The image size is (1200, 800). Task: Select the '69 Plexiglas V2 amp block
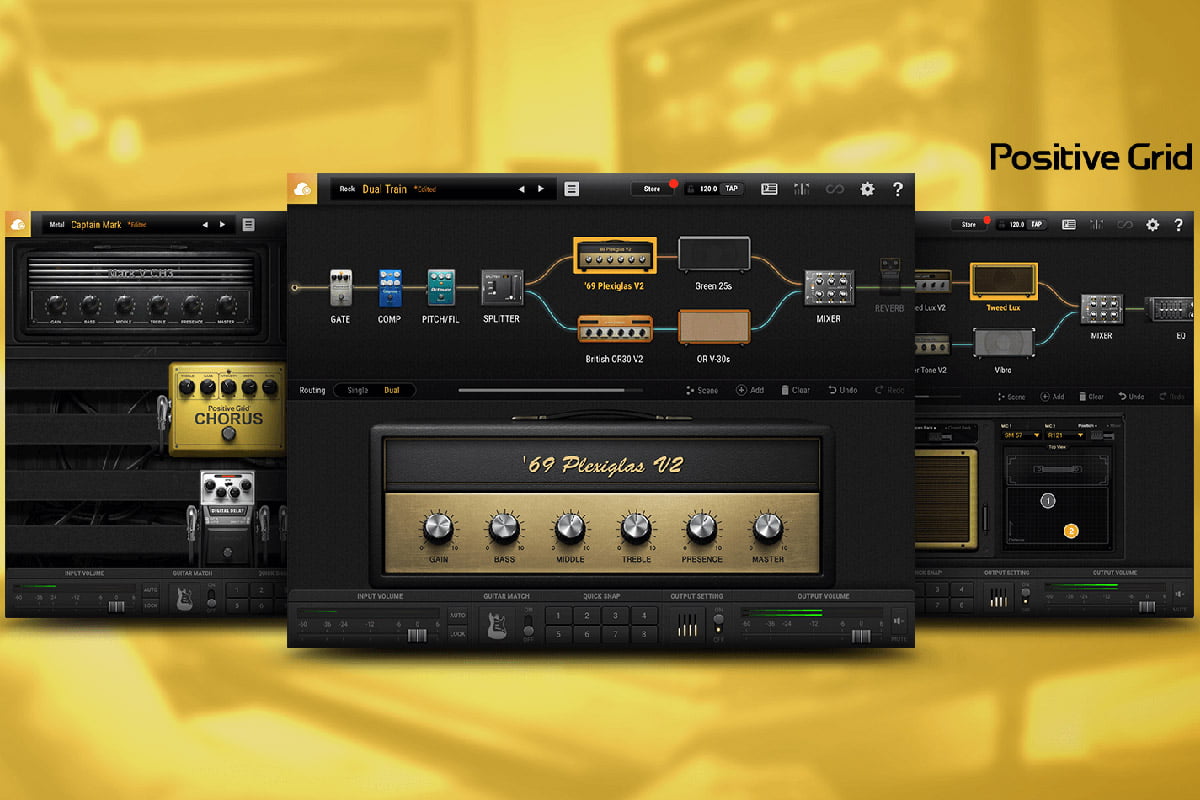[x=615, y=255]
